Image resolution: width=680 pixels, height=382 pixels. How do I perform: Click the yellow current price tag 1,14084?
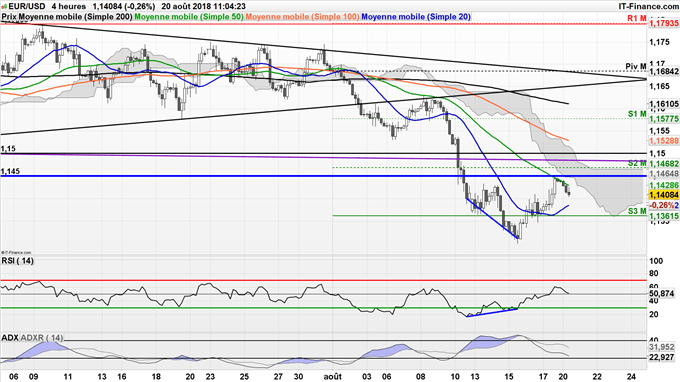point(663,195)
